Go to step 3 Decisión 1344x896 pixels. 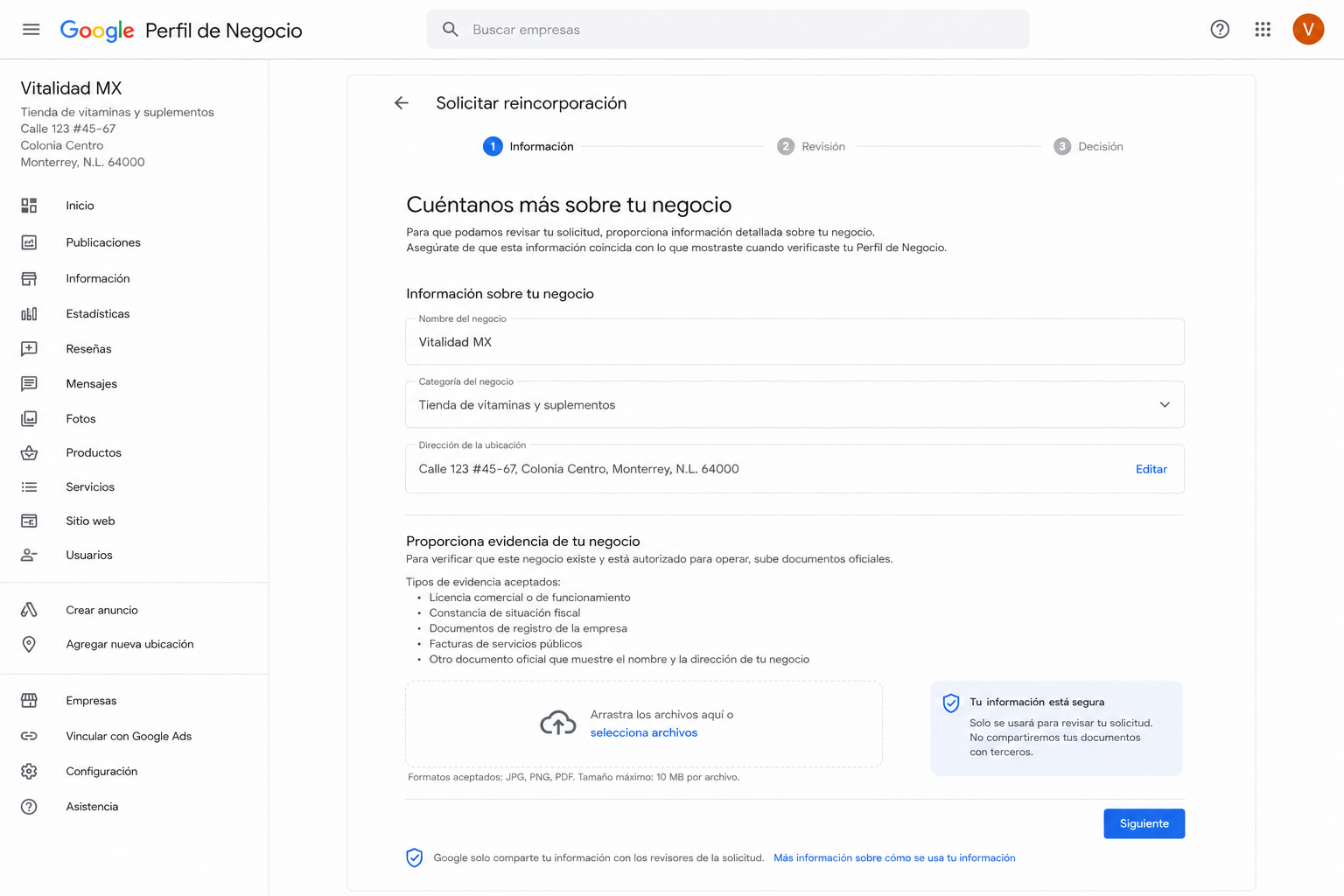(1088, 146)
